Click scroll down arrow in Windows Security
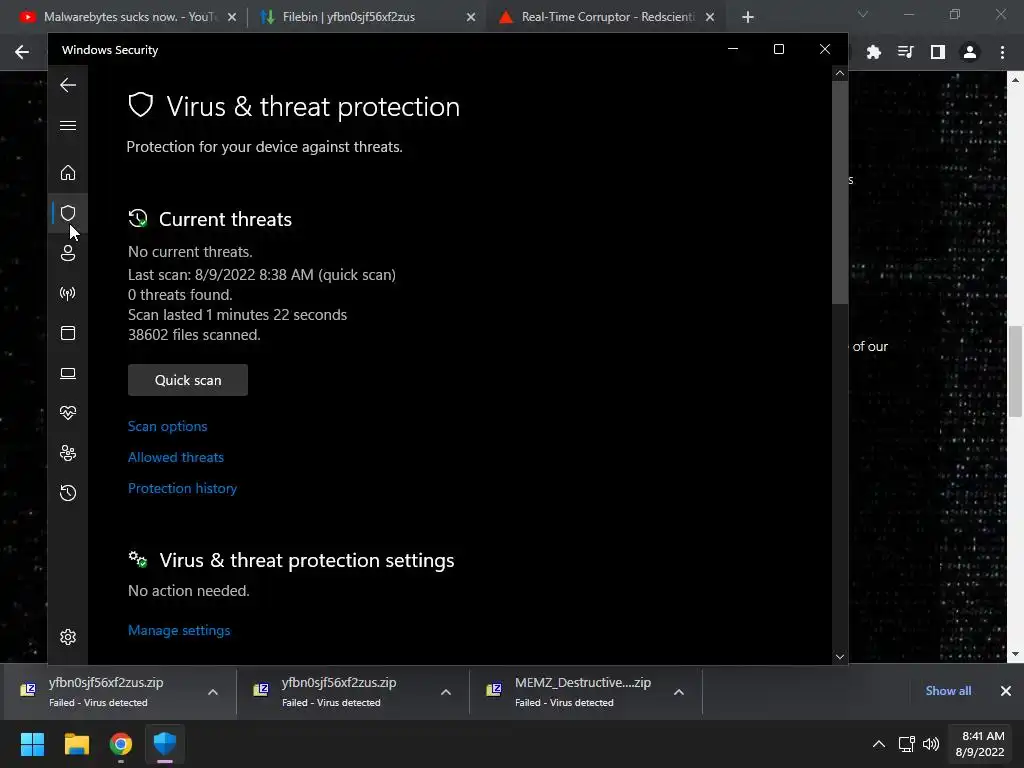Image resolution: width=1024 pixels, height=768 pixels. (840, 656)
